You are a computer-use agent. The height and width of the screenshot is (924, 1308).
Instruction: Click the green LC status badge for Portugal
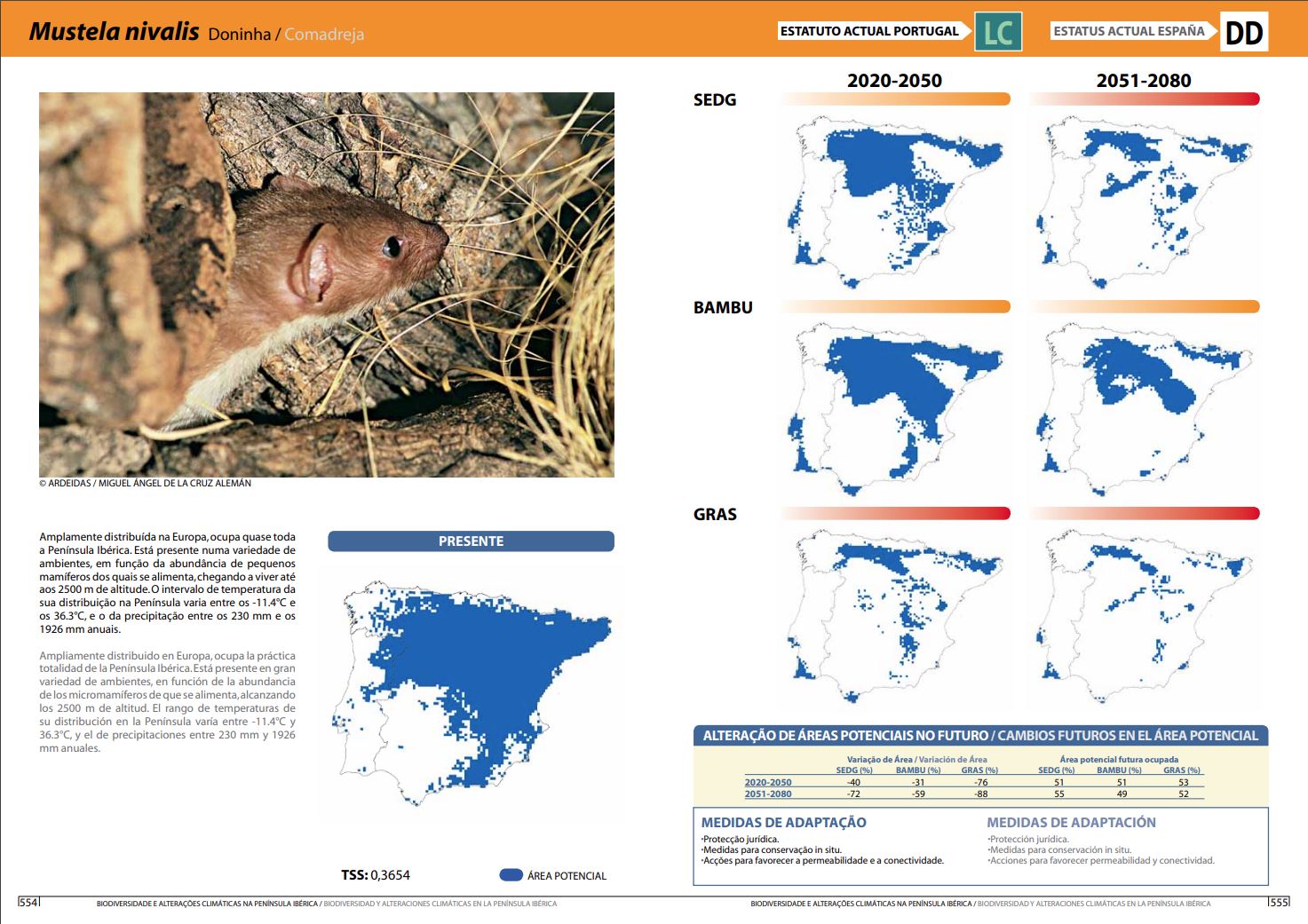[998, 32]
